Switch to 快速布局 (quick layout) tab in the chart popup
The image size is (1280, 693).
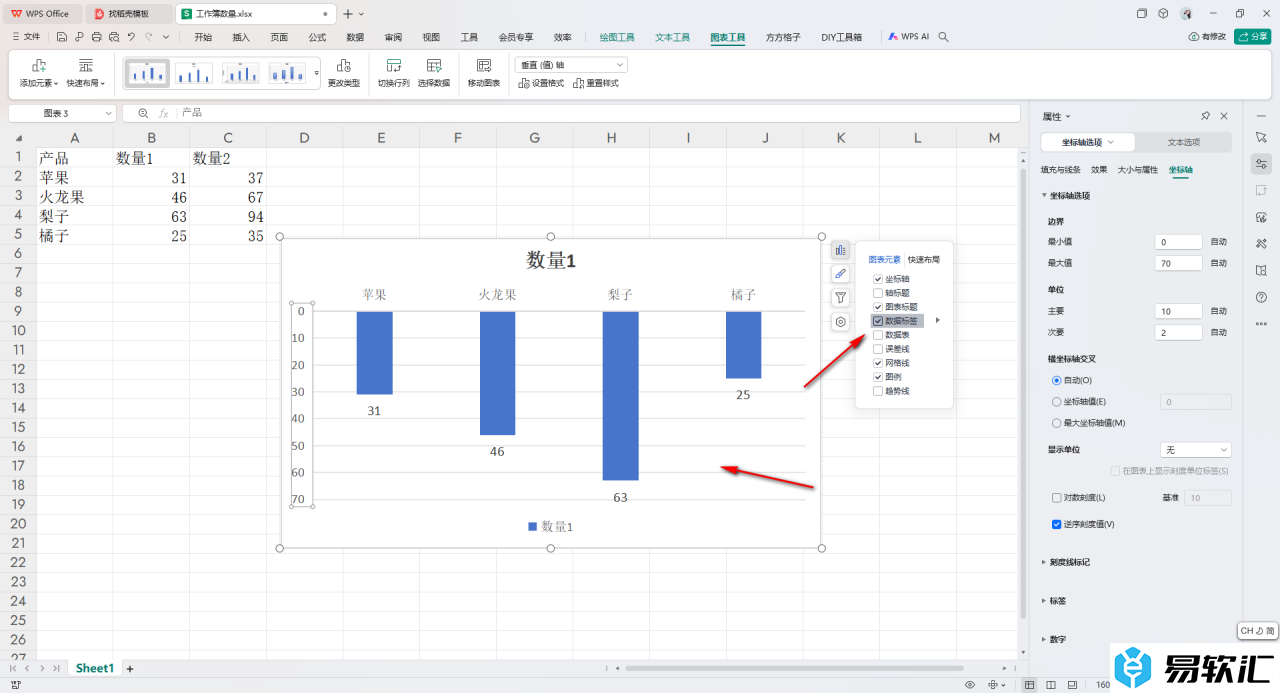pyautogui.click(x=924, y=259)
